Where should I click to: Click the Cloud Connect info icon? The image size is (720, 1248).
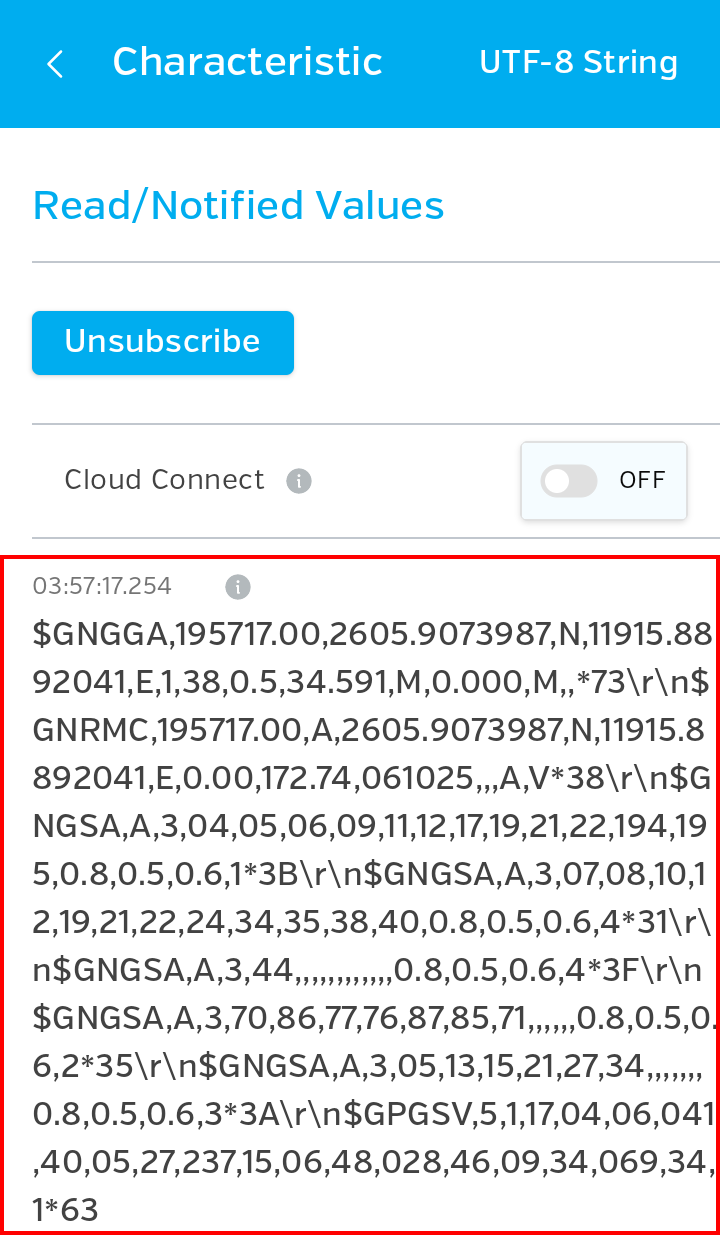click(299, 481)
